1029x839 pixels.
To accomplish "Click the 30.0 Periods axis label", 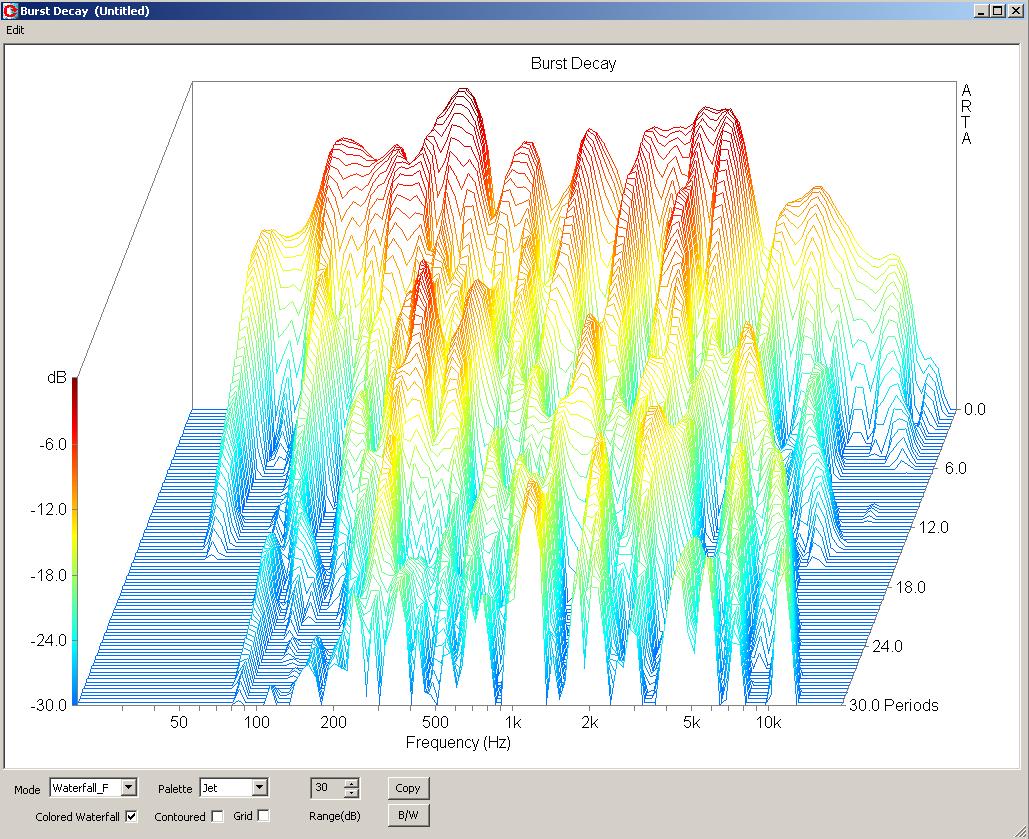I will (x=894, y=705).
